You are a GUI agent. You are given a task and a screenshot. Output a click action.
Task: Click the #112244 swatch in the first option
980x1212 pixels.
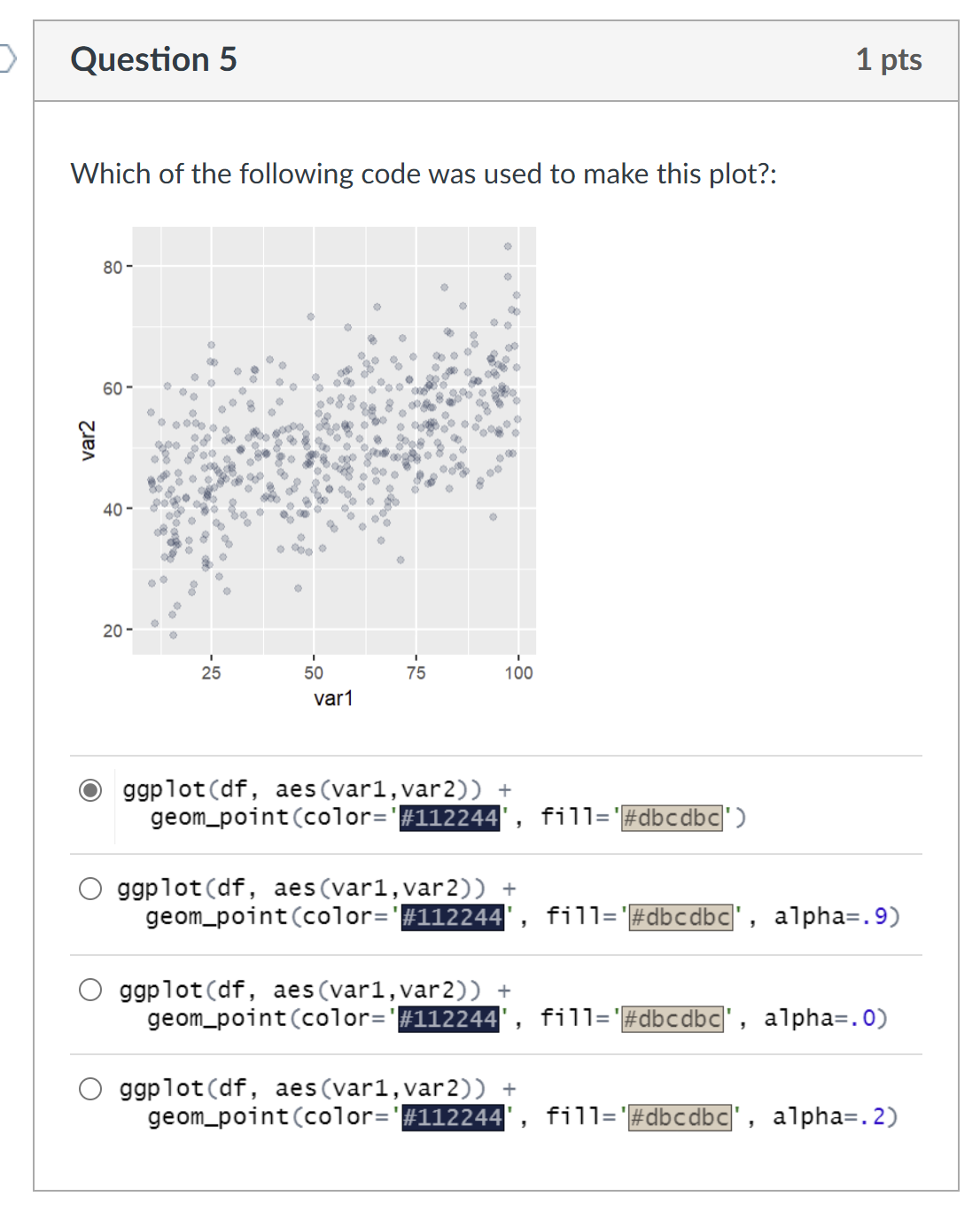(x=448, y=818)
